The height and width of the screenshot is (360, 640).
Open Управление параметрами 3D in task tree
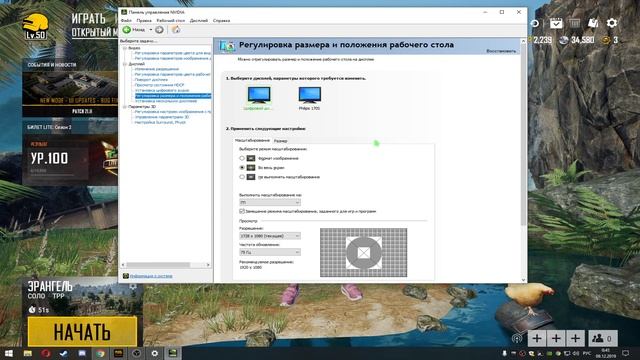click(162, 117)
